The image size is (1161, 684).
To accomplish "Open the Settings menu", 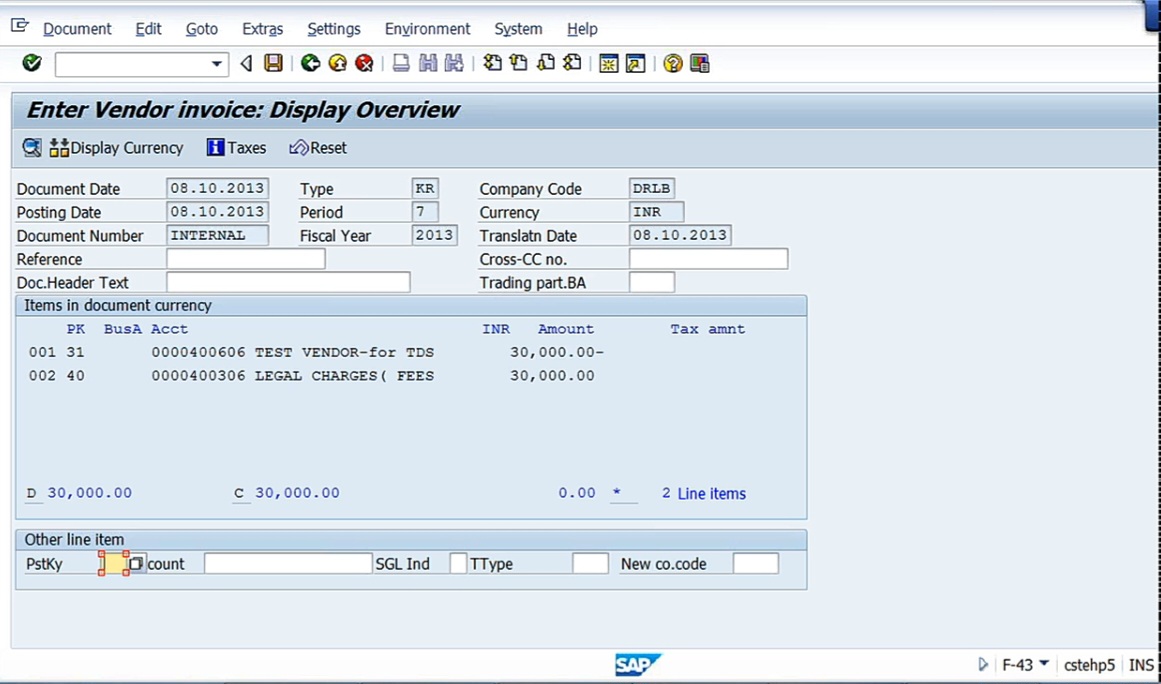I will pyautogui.click(x=334, y=29).
